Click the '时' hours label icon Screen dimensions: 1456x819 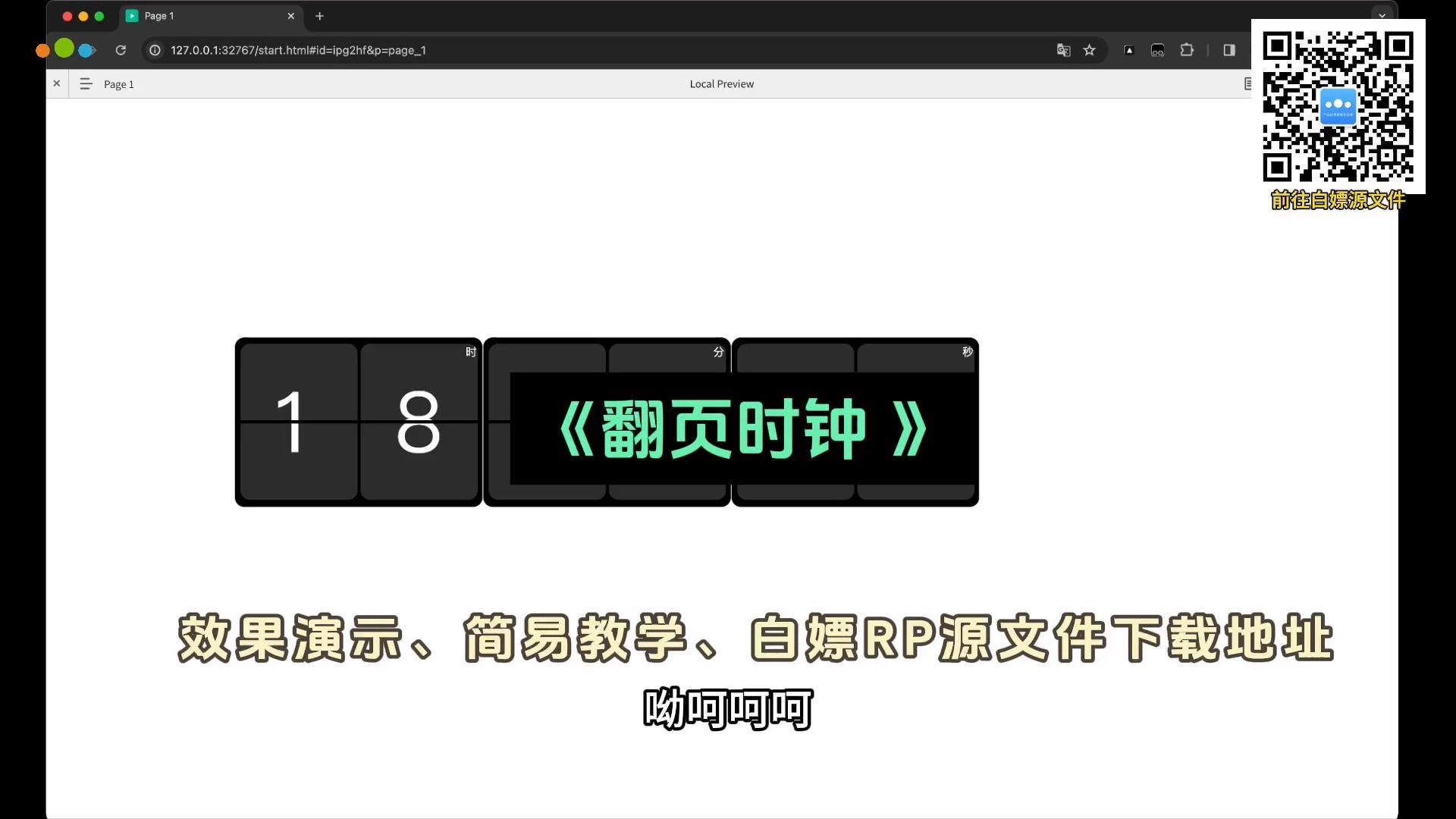pyautogui.click(x=470, y=351)
